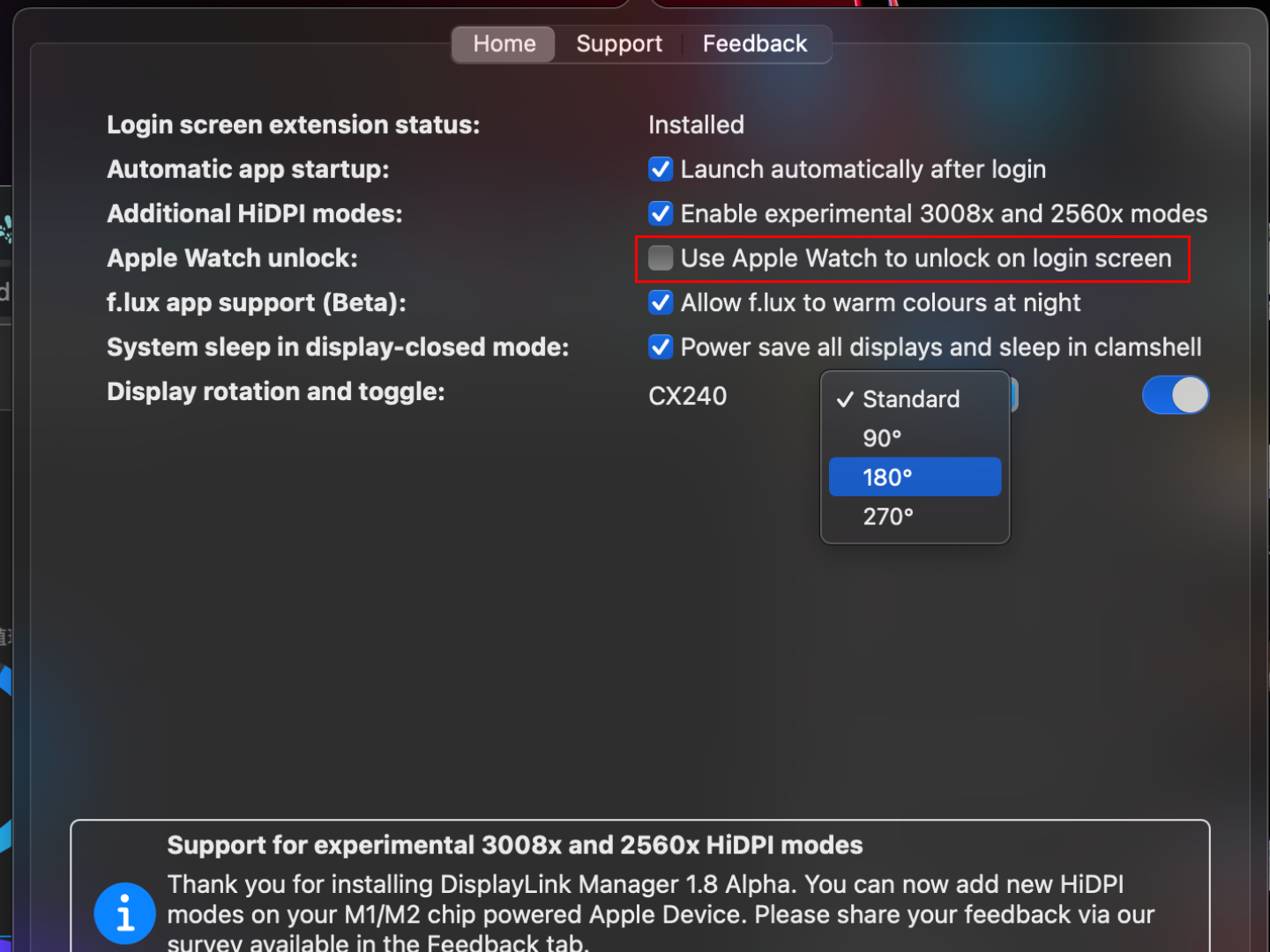Pick 270° from the rotation menu
Viewport: 1270px width, 952px height.
click(888, 517)
